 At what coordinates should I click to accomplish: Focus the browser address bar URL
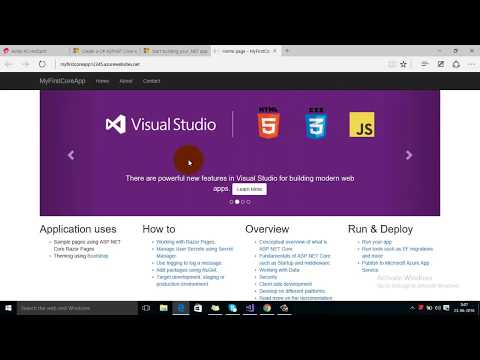(x=100, y=64)
